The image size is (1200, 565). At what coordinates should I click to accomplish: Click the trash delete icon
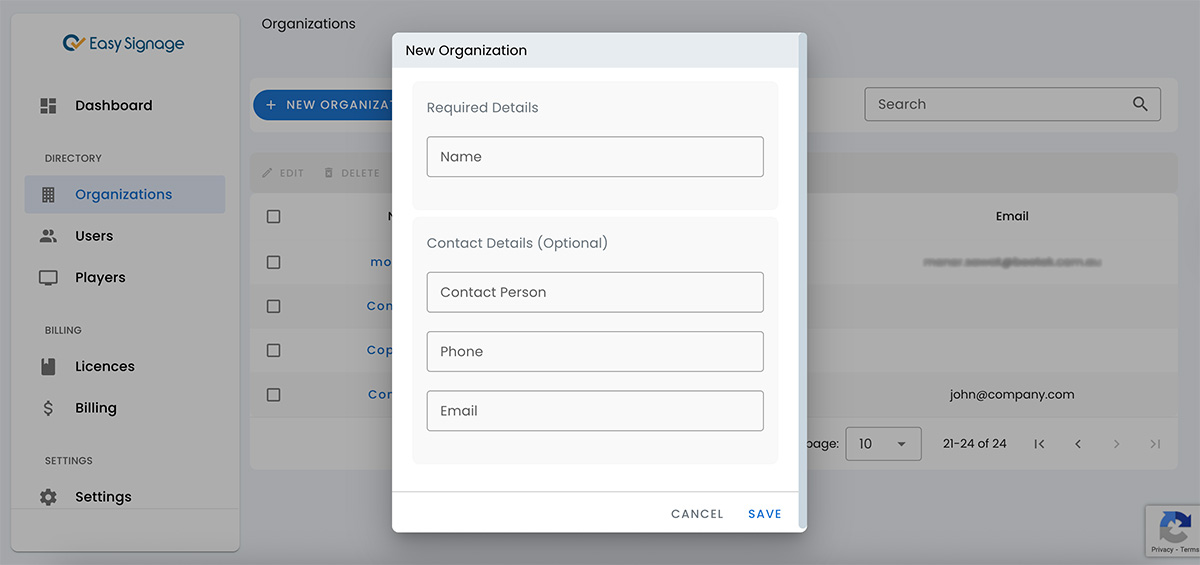point(329,173)
